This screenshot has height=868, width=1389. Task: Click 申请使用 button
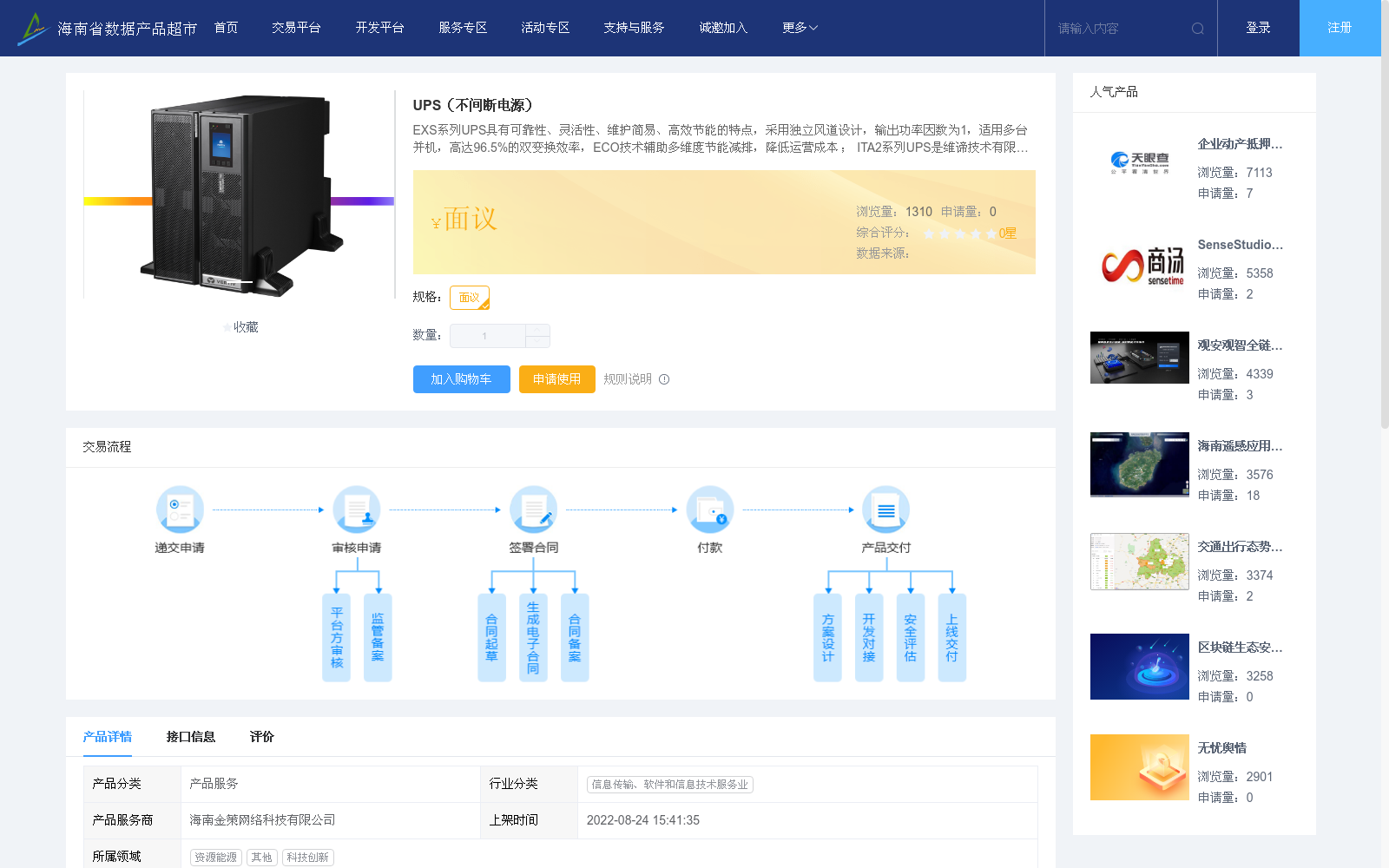[557, 379]
